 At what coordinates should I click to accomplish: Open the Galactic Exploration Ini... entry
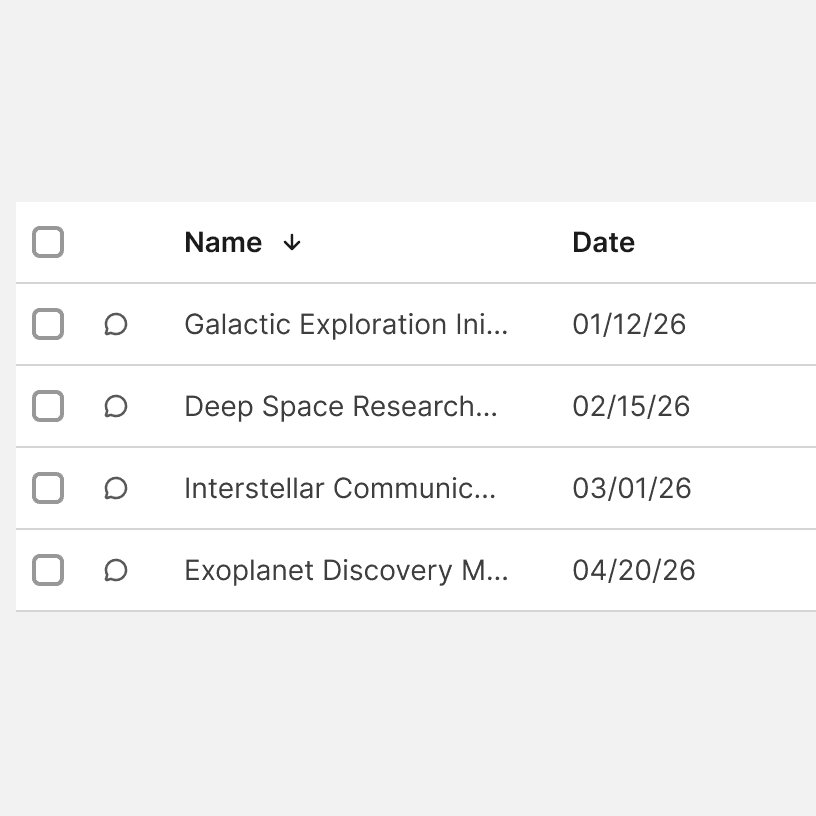coord(346,325)
